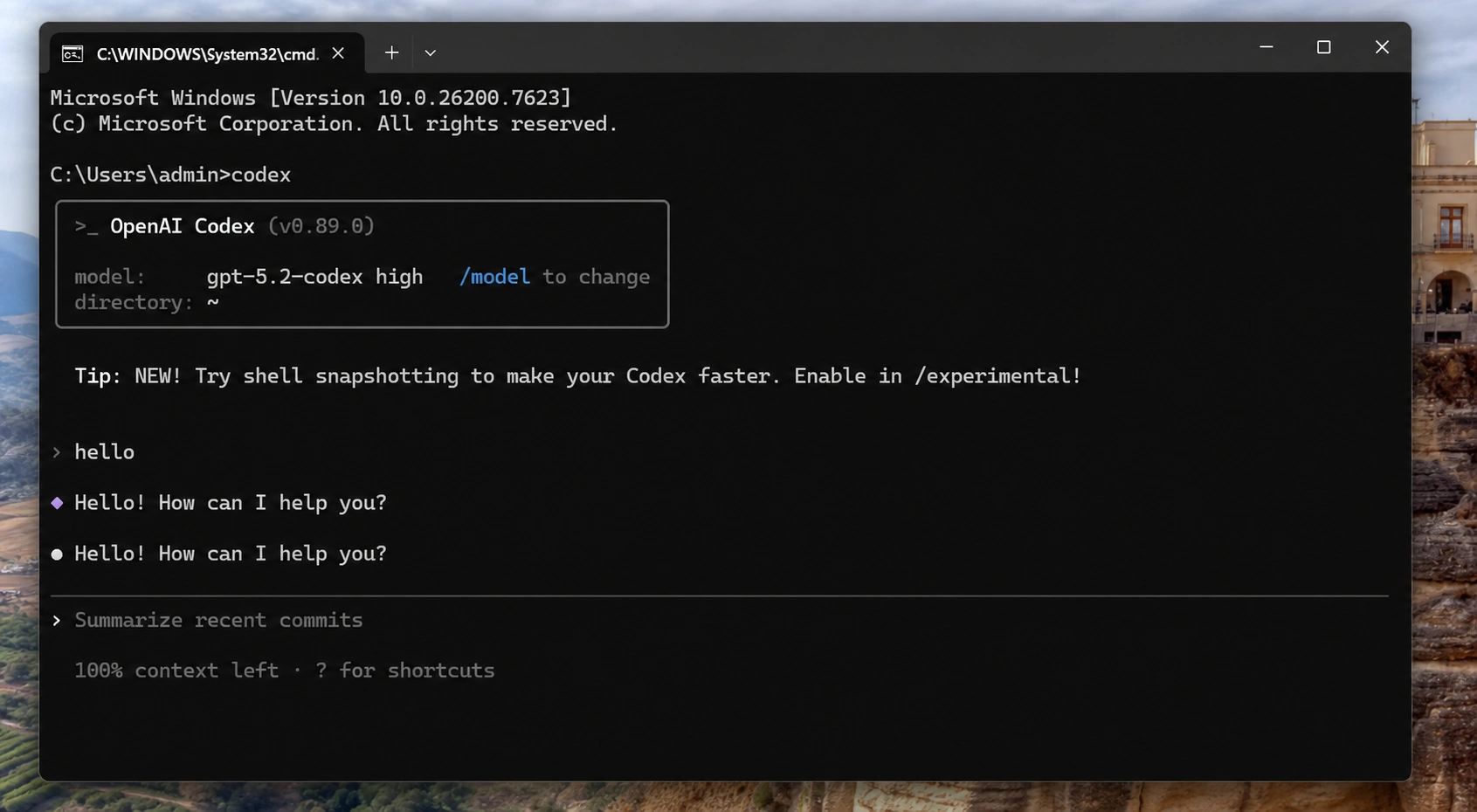Image resolution: width=1477 pixels, height=812 pixels.
Task: Click the /model command text
Action: tap(494, 277)
